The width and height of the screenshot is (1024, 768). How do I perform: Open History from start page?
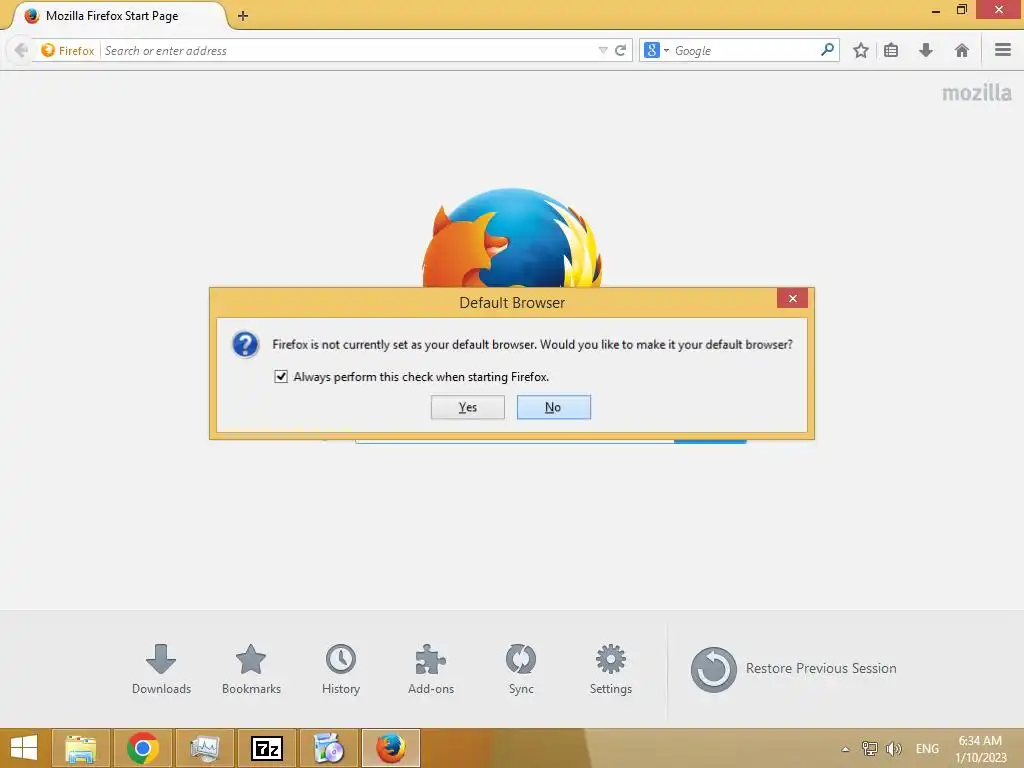coord(341,669)
